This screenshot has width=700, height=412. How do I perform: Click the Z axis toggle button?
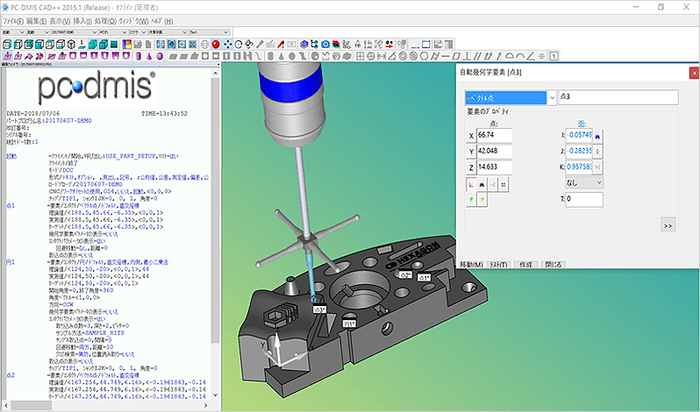pyautogui.click(x=472, y=169)
